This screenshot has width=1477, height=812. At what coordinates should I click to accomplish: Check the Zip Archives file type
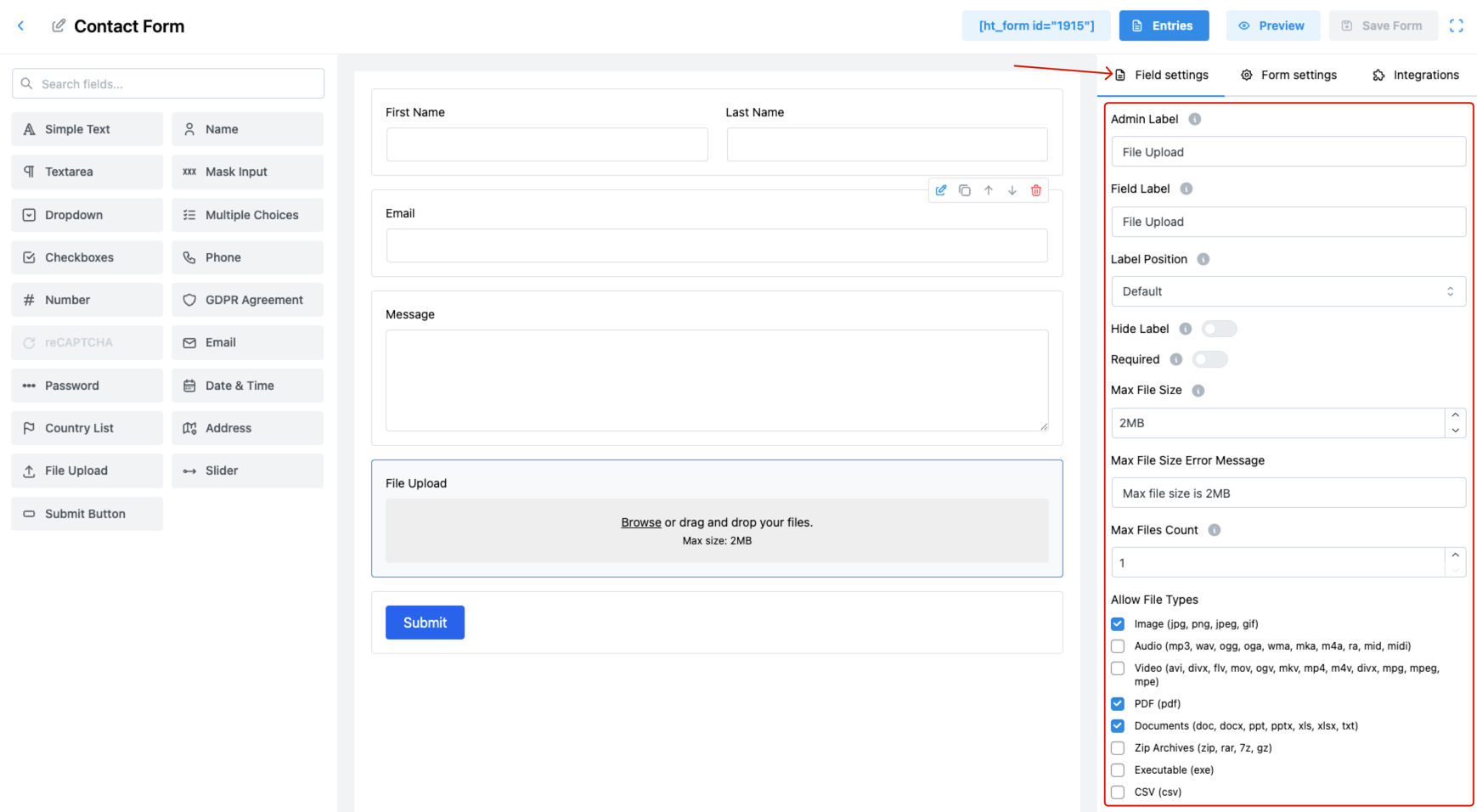tap(1118, 748)
